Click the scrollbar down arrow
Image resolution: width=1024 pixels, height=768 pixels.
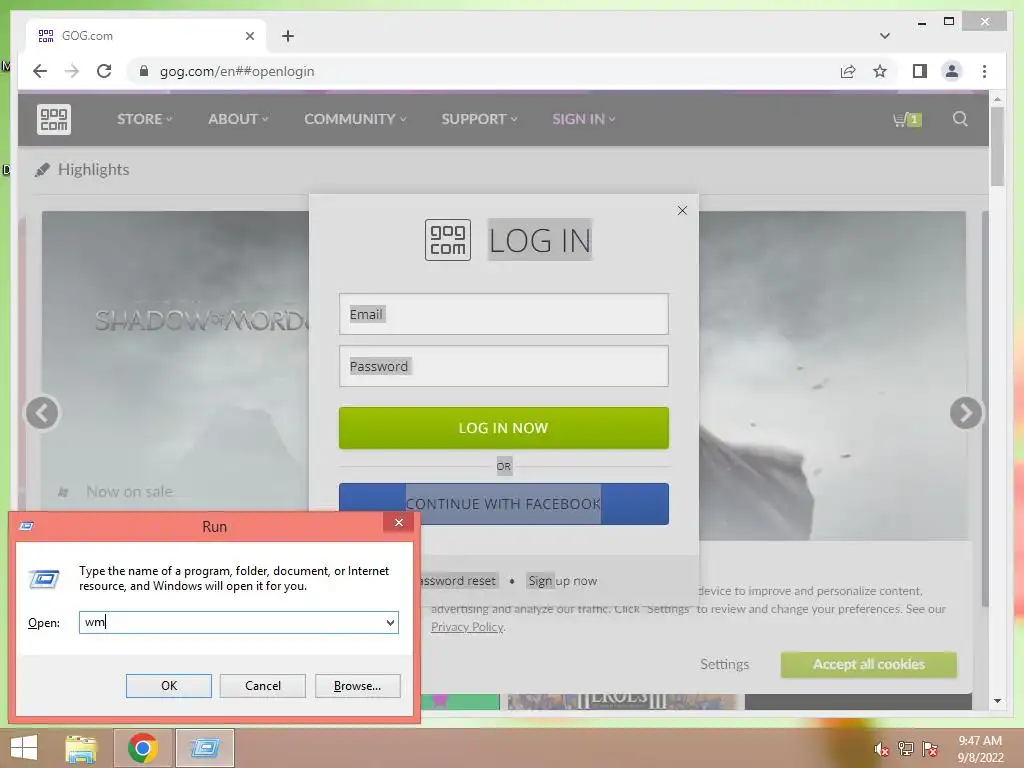tap(997, 701)
